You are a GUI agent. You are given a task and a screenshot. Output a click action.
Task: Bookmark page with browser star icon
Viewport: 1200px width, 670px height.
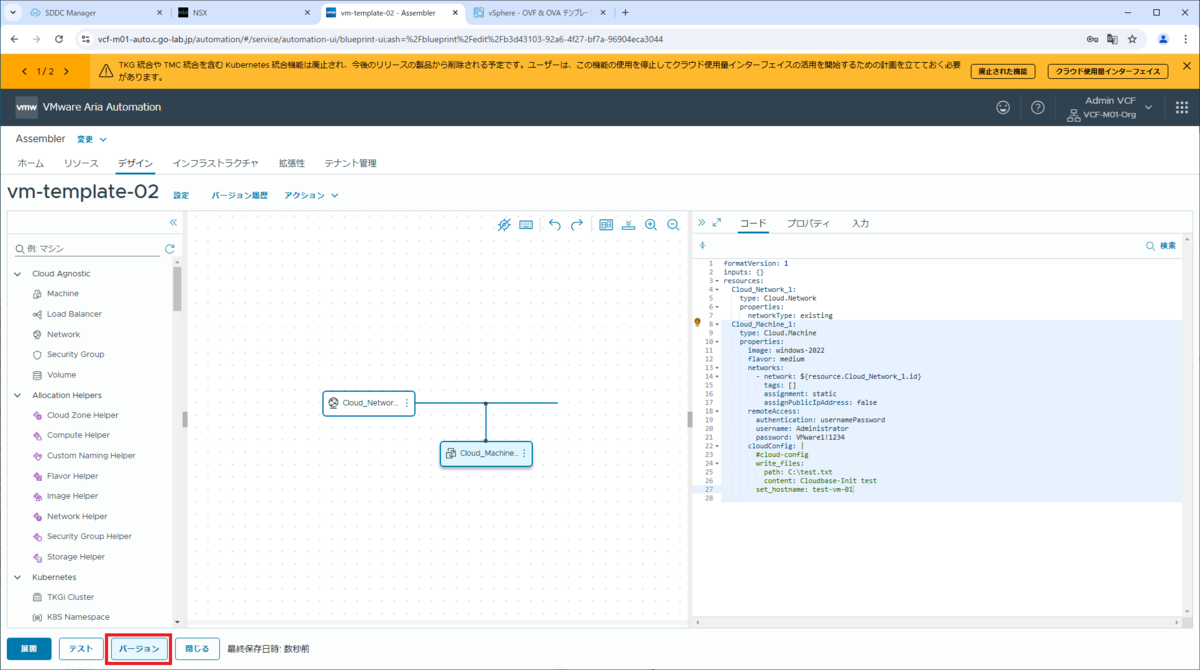click(1133, 39)
